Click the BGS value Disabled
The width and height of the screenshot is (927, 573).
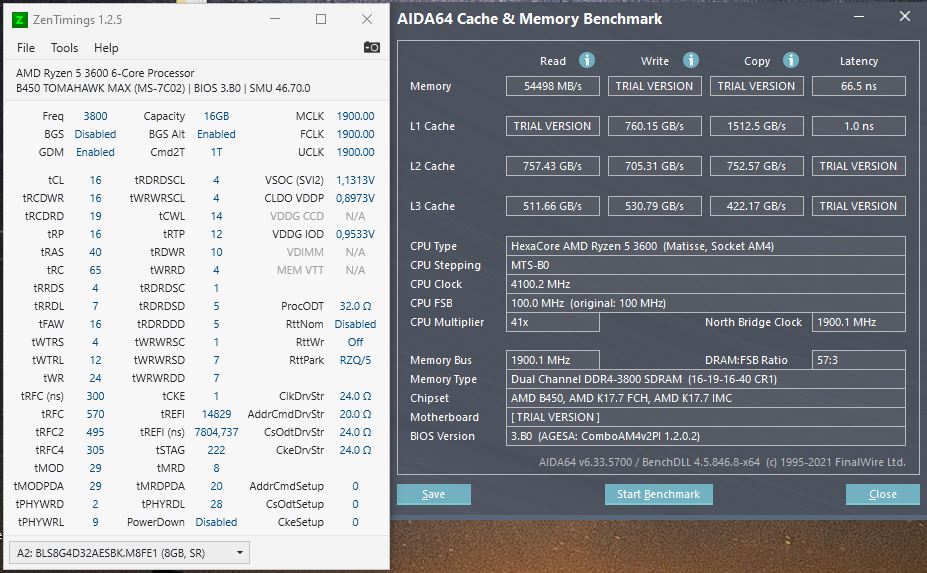(x=95, y=134)
